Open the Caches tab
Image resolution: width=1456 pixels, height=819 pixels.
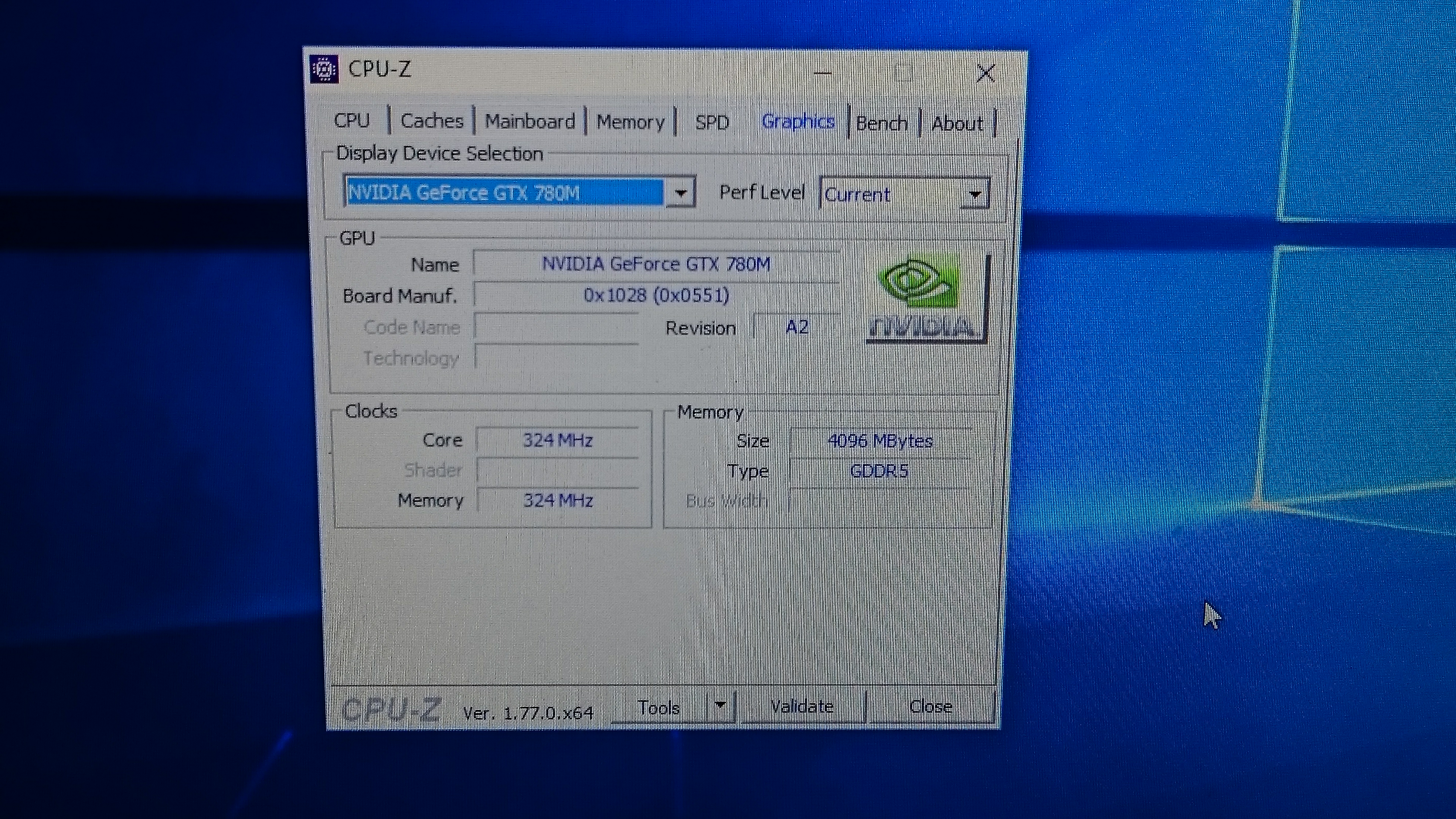[x=432, y=121]
